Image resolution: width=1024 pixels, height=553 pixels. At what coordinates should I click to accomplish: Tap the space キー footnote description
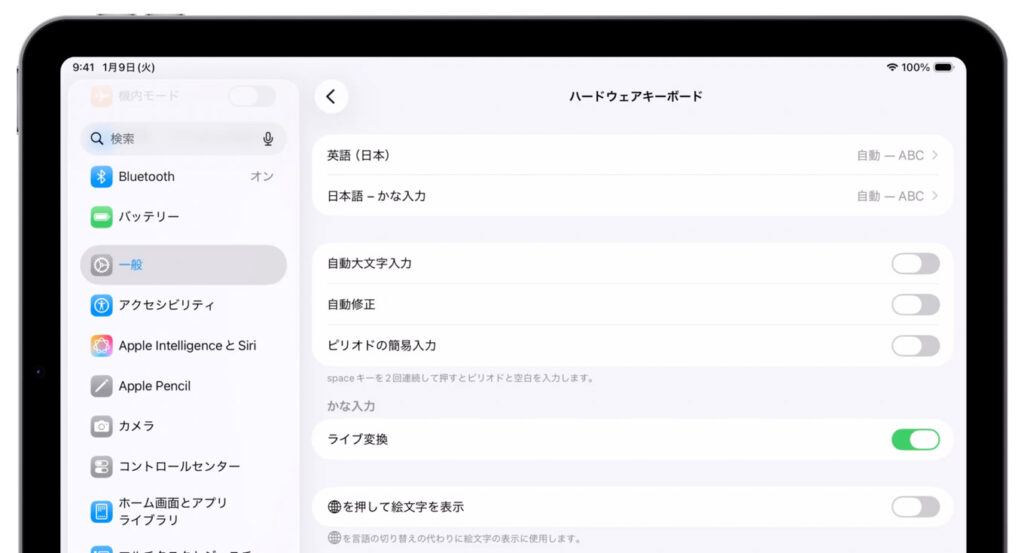[x=460, y=378]
